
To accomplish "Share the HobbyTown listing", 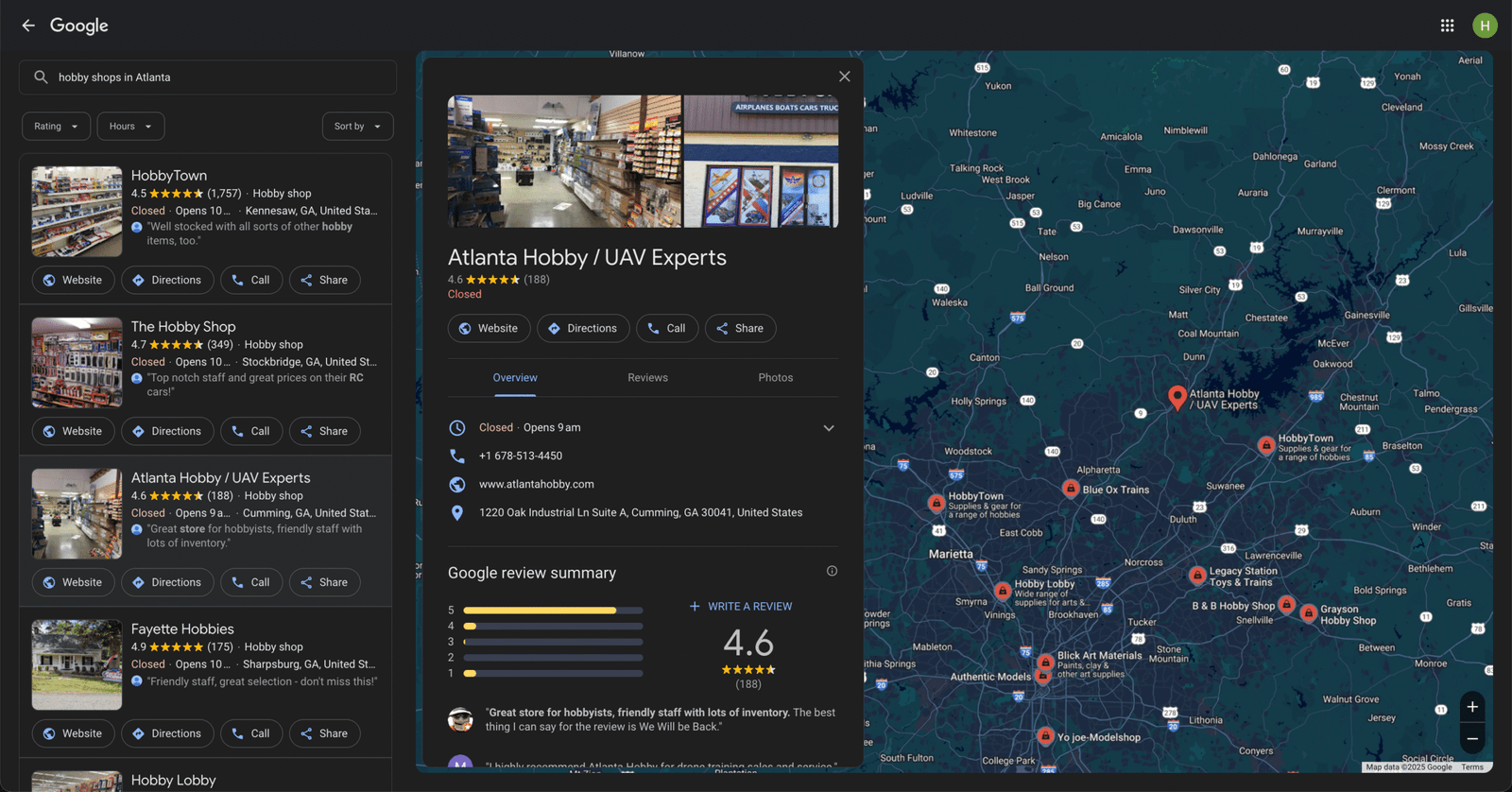I will point(324,280).
